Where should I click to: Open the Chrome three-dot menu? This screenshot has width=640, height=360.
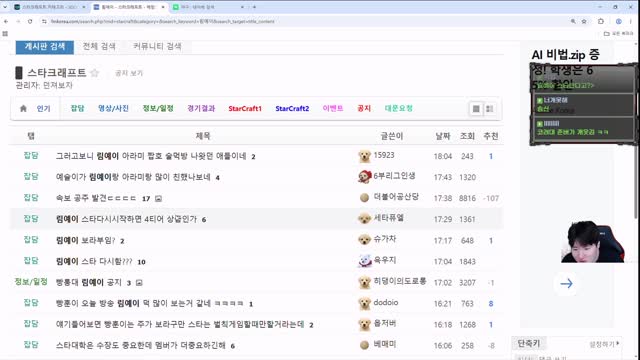click(631, 21)
